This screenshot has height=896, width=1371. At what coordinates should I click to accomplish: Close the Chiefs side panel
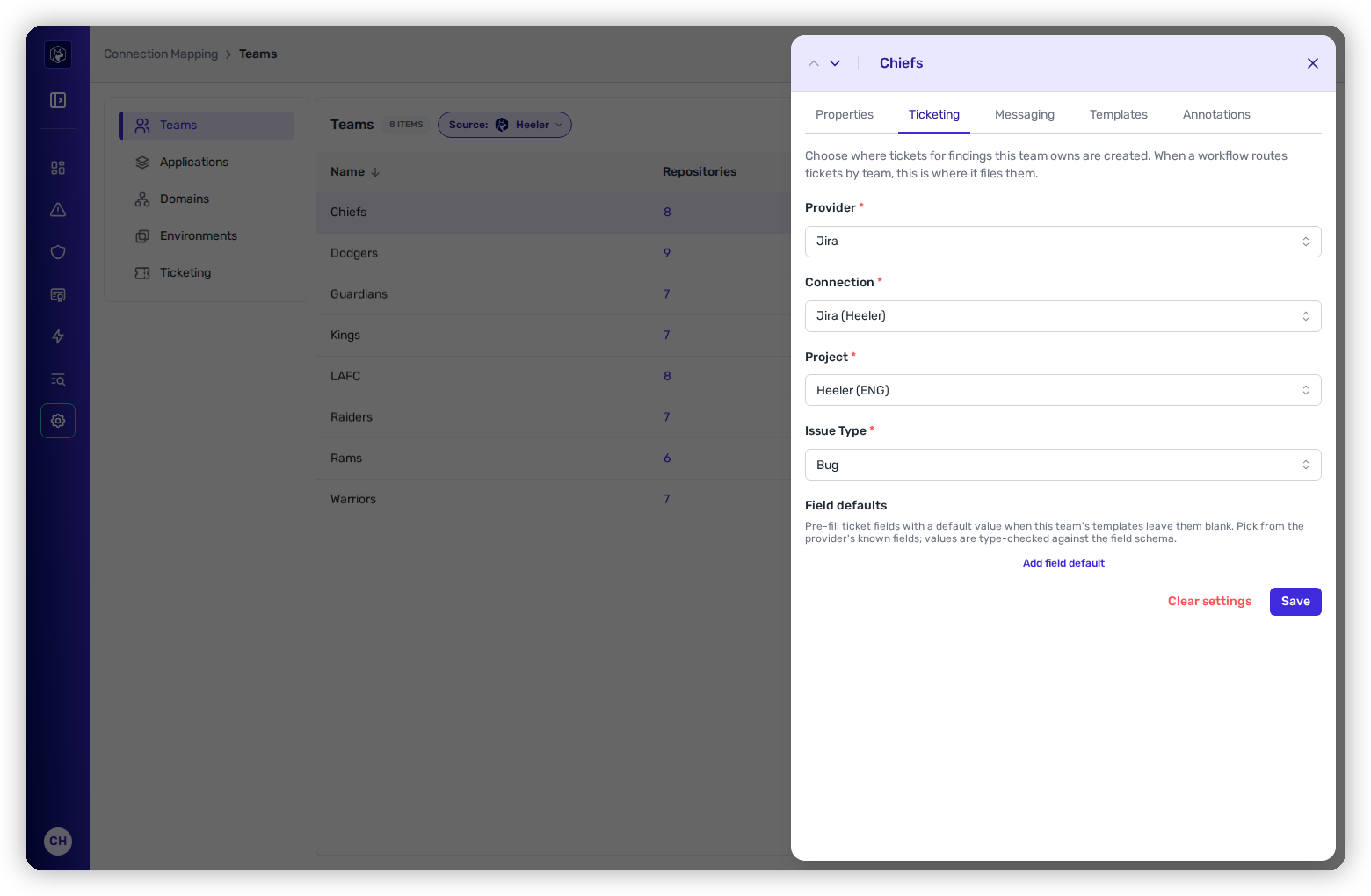click(1313, 63)
